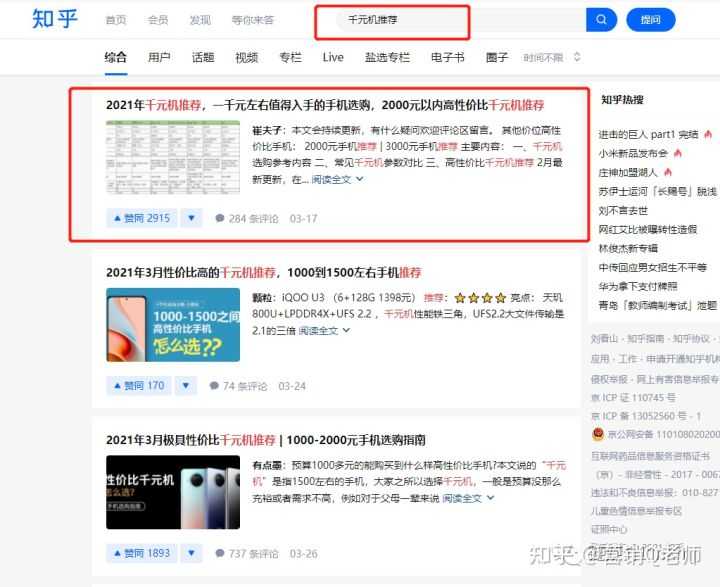Open the first result title starting 2021年千元机推荐
720x587 pixels.
(x=325, y=105)
